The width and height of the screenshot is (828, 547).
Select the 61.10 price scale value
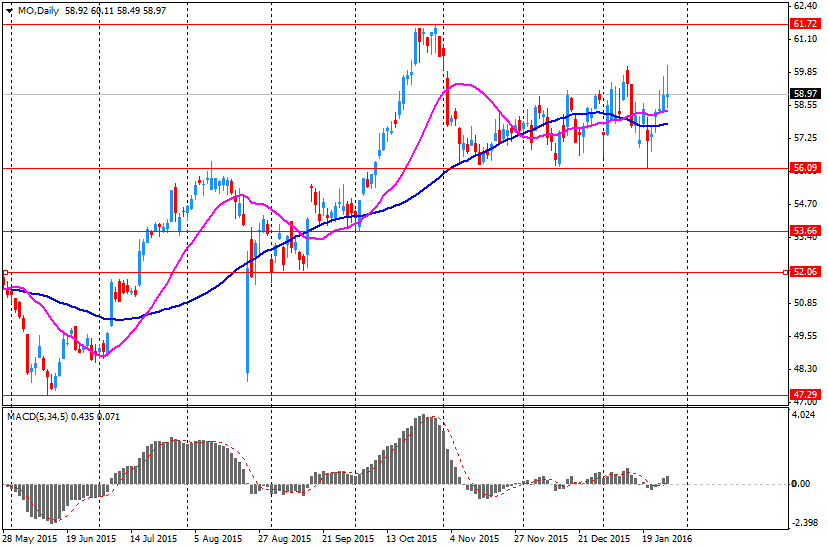[805, 39]
